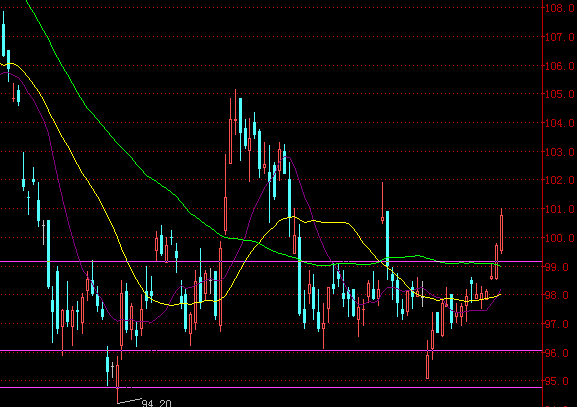Click the 94.20 low price label
Screen dimensions: 577x407
pos(157,403)
